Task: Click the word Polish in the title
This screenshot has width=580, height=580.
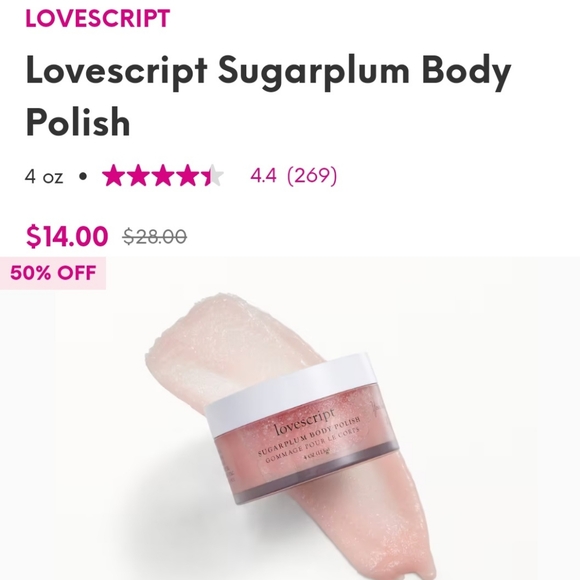Action: (x=78, y=122)
